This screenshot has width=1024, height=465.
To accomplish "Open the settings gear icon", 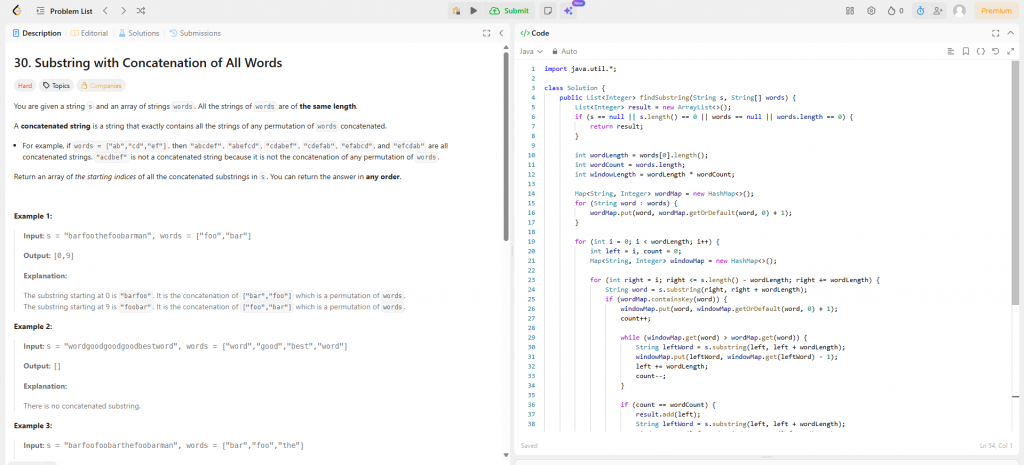I will [871, 10].
